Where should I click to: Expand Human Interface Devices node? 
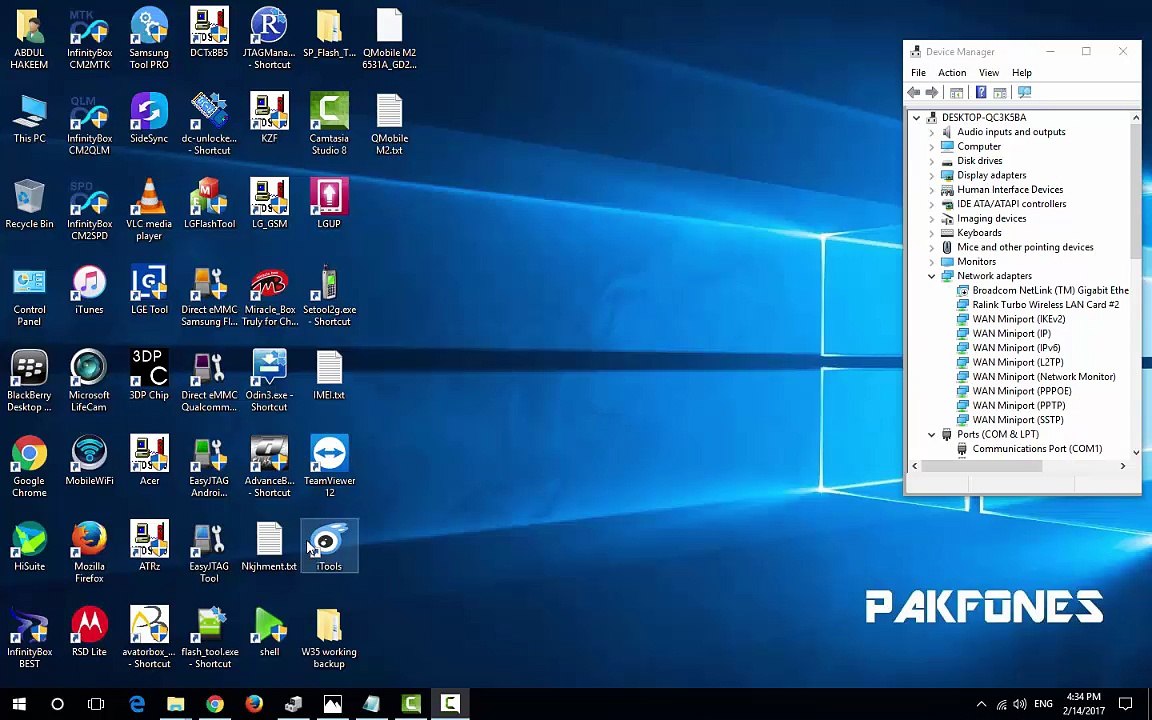[x=932, y=190]
